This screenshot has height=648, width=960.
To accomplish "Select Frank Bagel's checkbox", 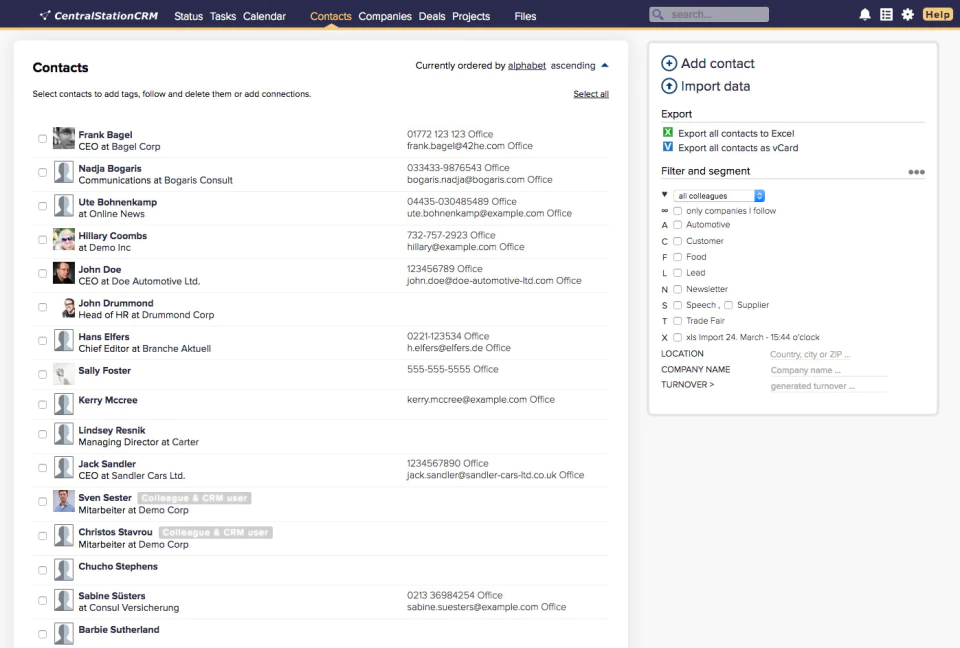I will click(42, 139).
